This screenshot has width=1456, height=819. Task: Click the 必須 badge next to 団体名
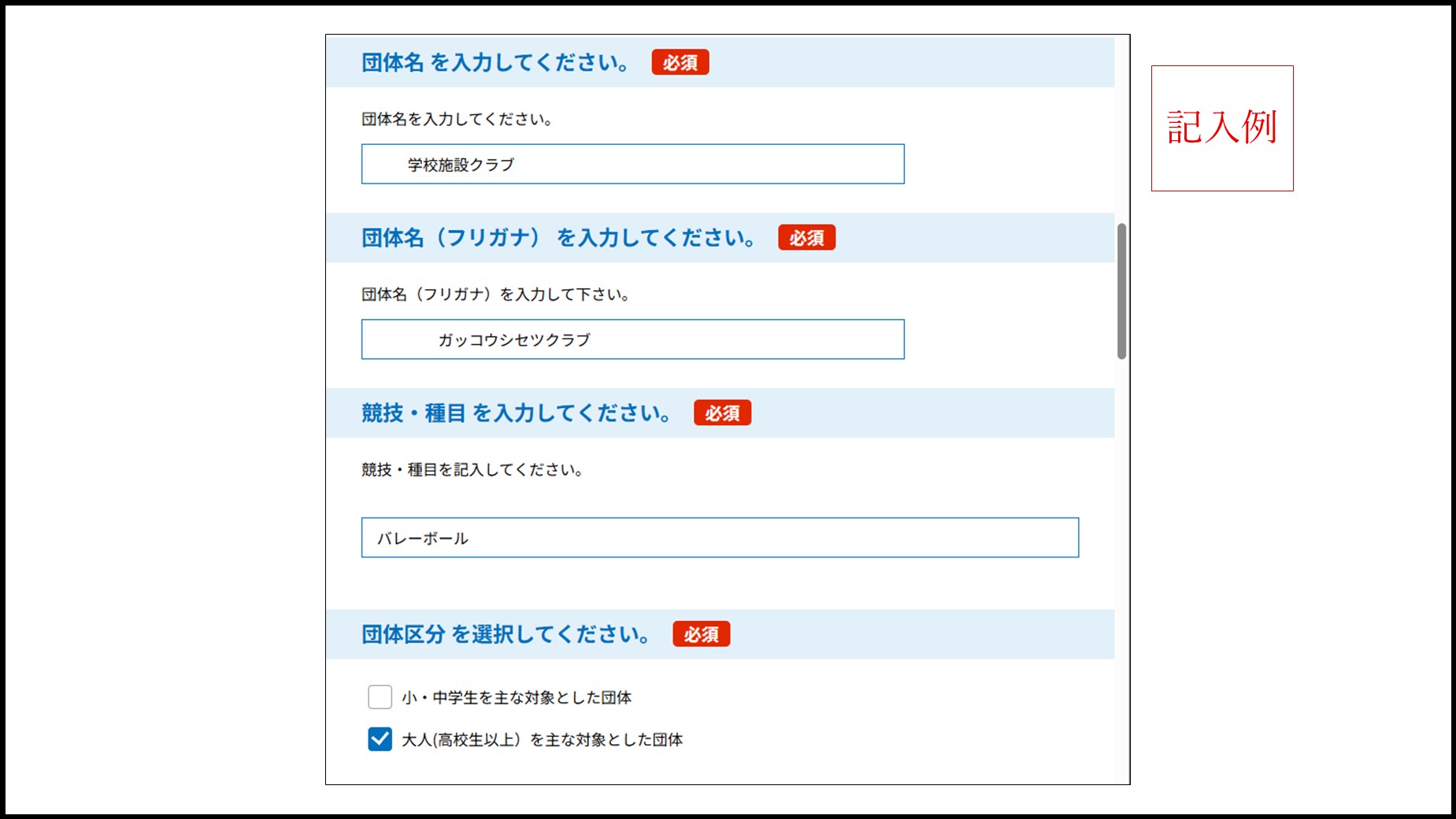(x=680, y=62)
